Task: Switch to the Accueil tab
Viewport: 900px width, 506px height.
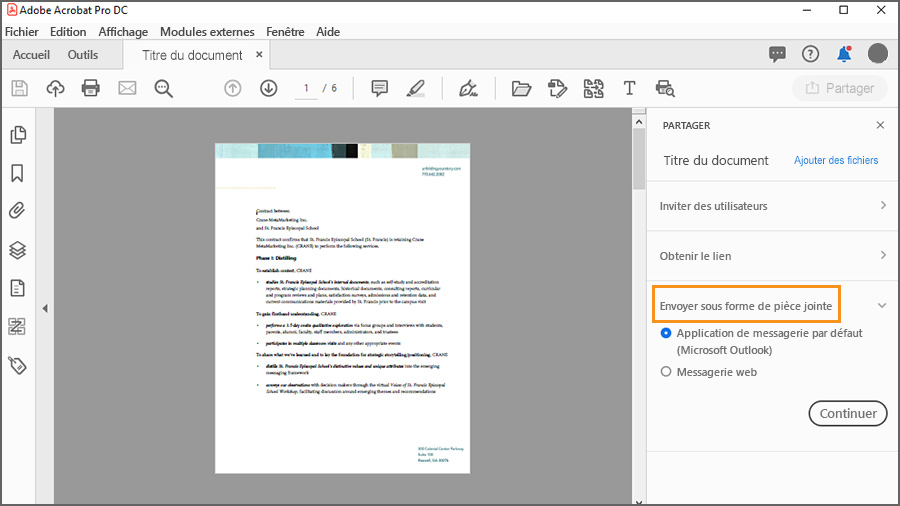Action: 31,55
